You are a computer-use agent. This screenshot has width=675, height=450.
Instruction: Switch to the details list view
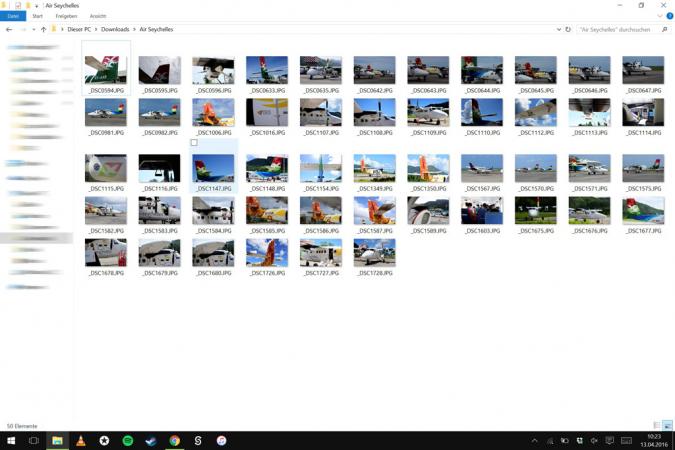657,425
